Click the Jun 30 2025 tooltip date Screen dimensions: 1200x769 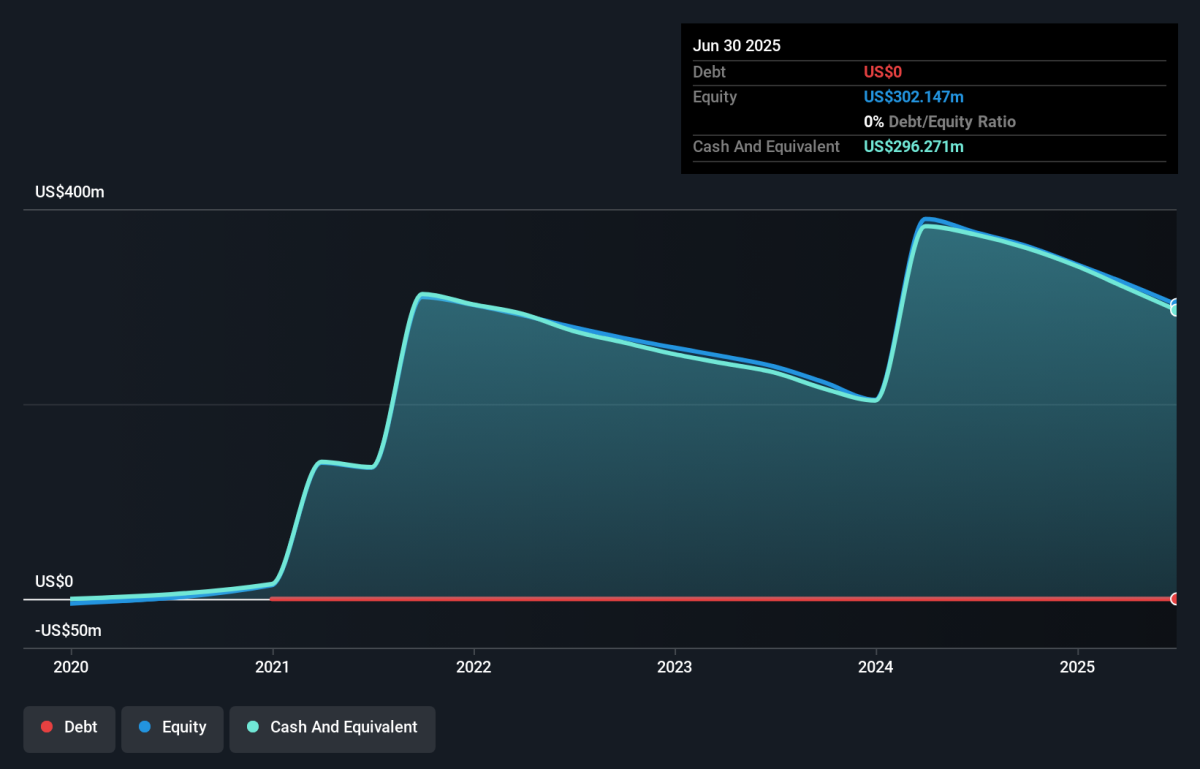[x=737, y=46]
